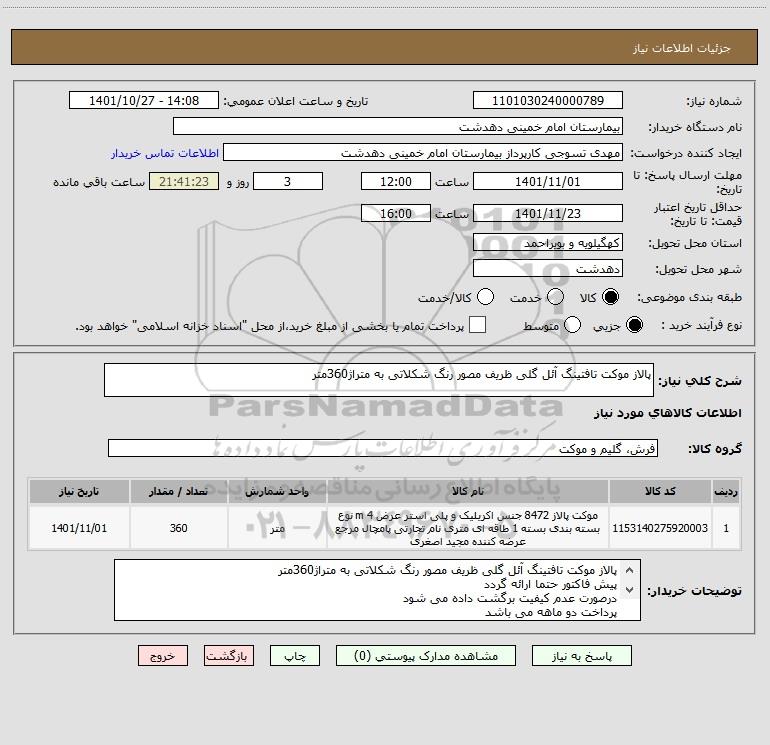Image resolution: width=770 pixels, height=745 pixels.
Task: Click the تعداد / مقدار column header
Action: point(178,491)
